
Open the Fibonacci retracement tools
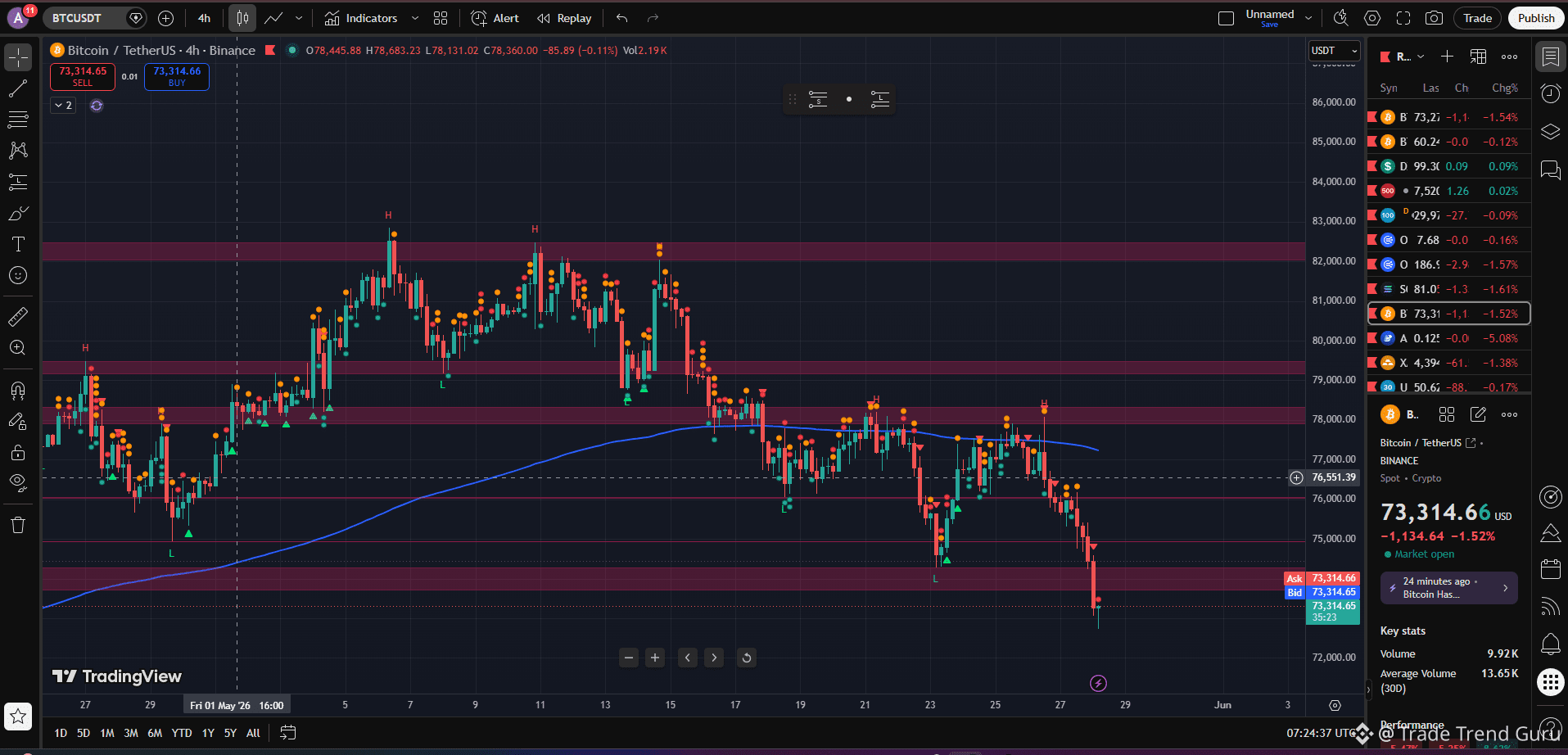(18, 120)
